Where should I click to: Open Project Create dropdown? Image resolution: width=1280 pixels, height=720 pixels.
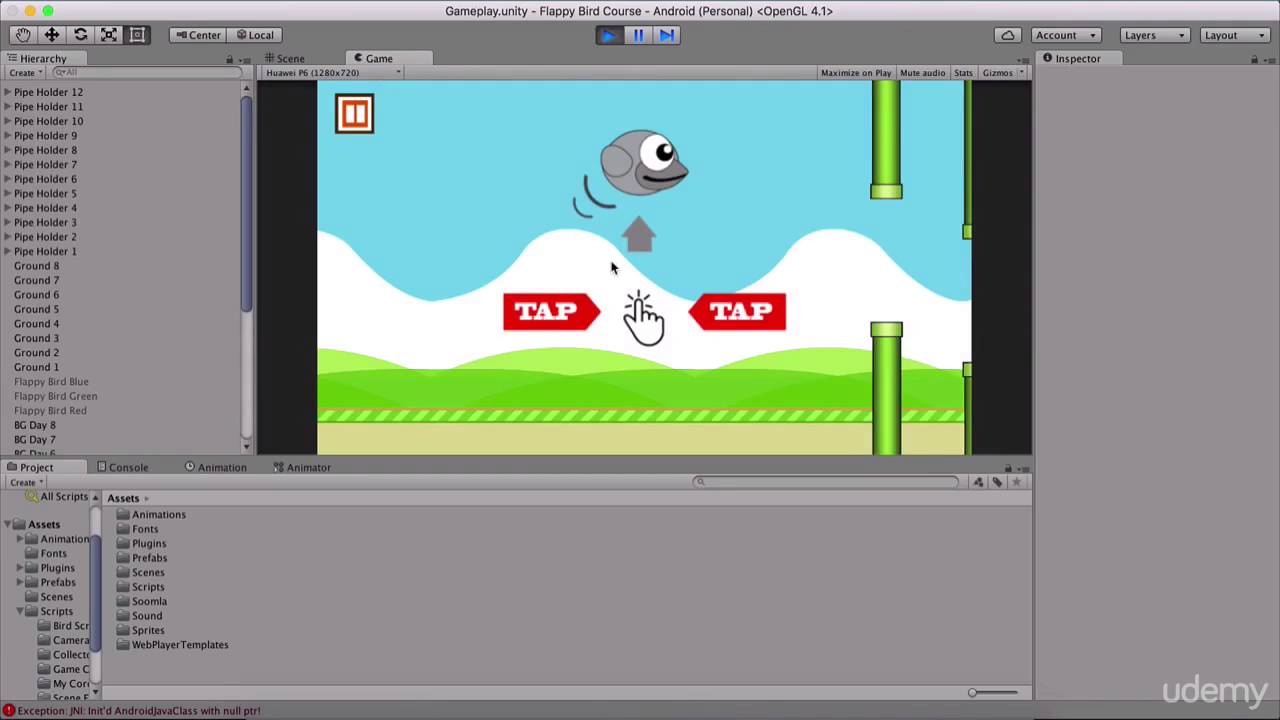pos(25,482)
